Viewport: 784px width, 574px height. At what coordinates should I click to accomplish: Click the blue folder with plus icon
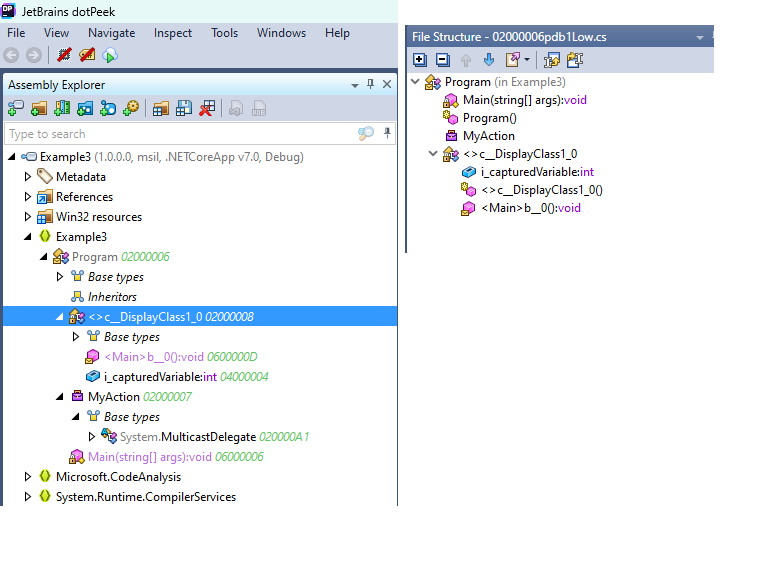(x=85, y=108)
